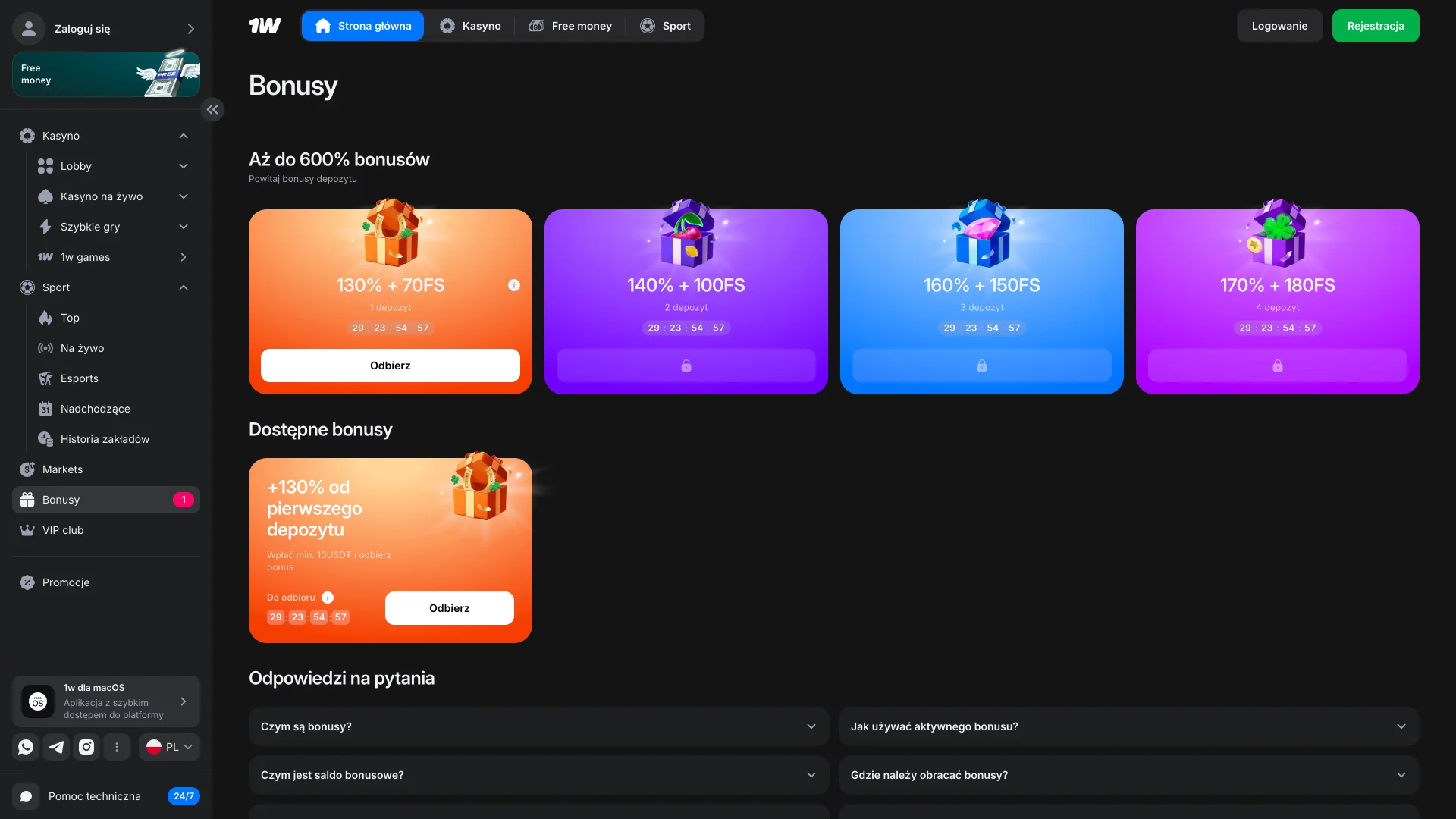Image resolution: width=1456 pixels, height=819 pixels.
Task: Expand 'Czym są bonusy?' question
Action: coord(538,726)
